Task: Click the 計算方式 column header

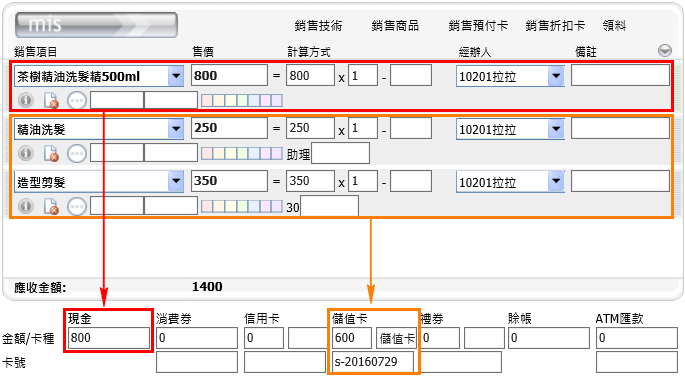Action: (309, 52)
